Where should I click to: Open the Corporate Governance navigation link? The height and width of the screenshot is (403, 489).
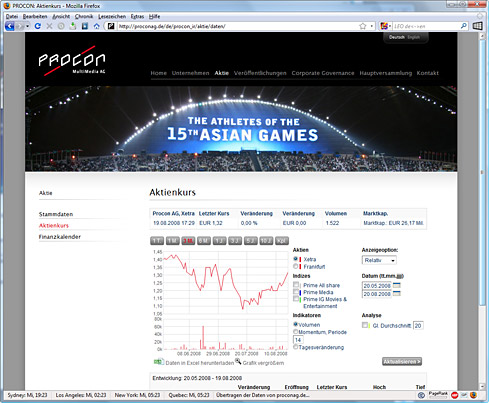(x=323, y=73)
